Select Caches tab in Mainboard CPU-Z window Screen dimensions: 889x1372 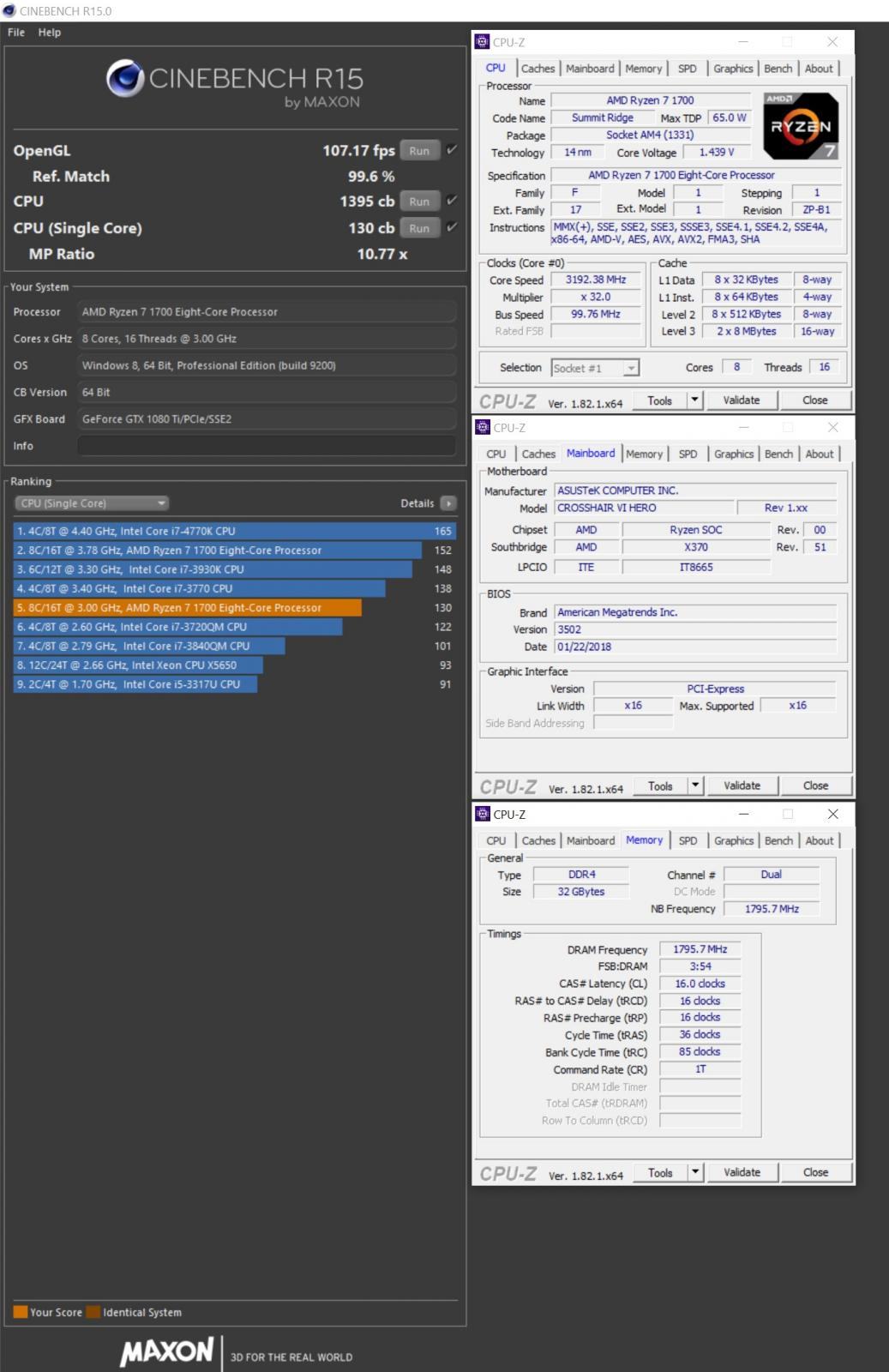(x=538, y=454)
